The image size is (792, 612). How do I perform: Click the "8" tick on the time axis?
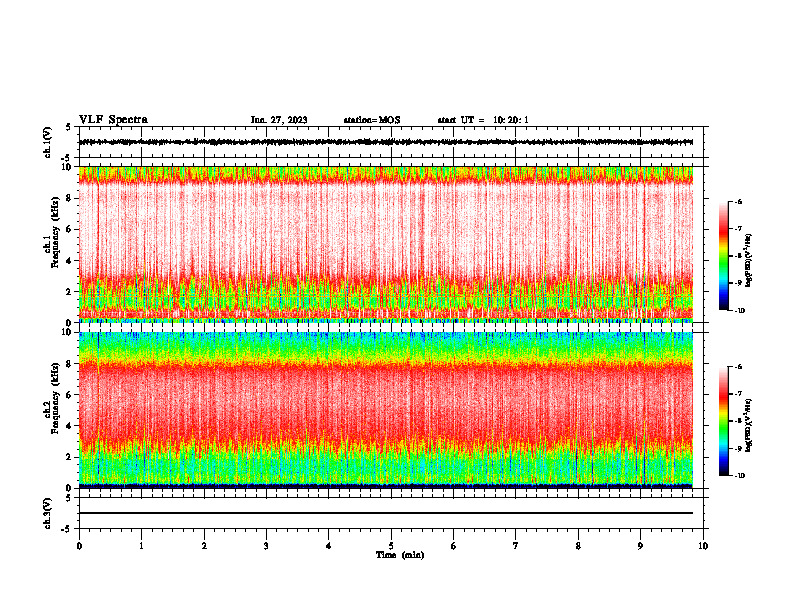[x=578, y=546]
